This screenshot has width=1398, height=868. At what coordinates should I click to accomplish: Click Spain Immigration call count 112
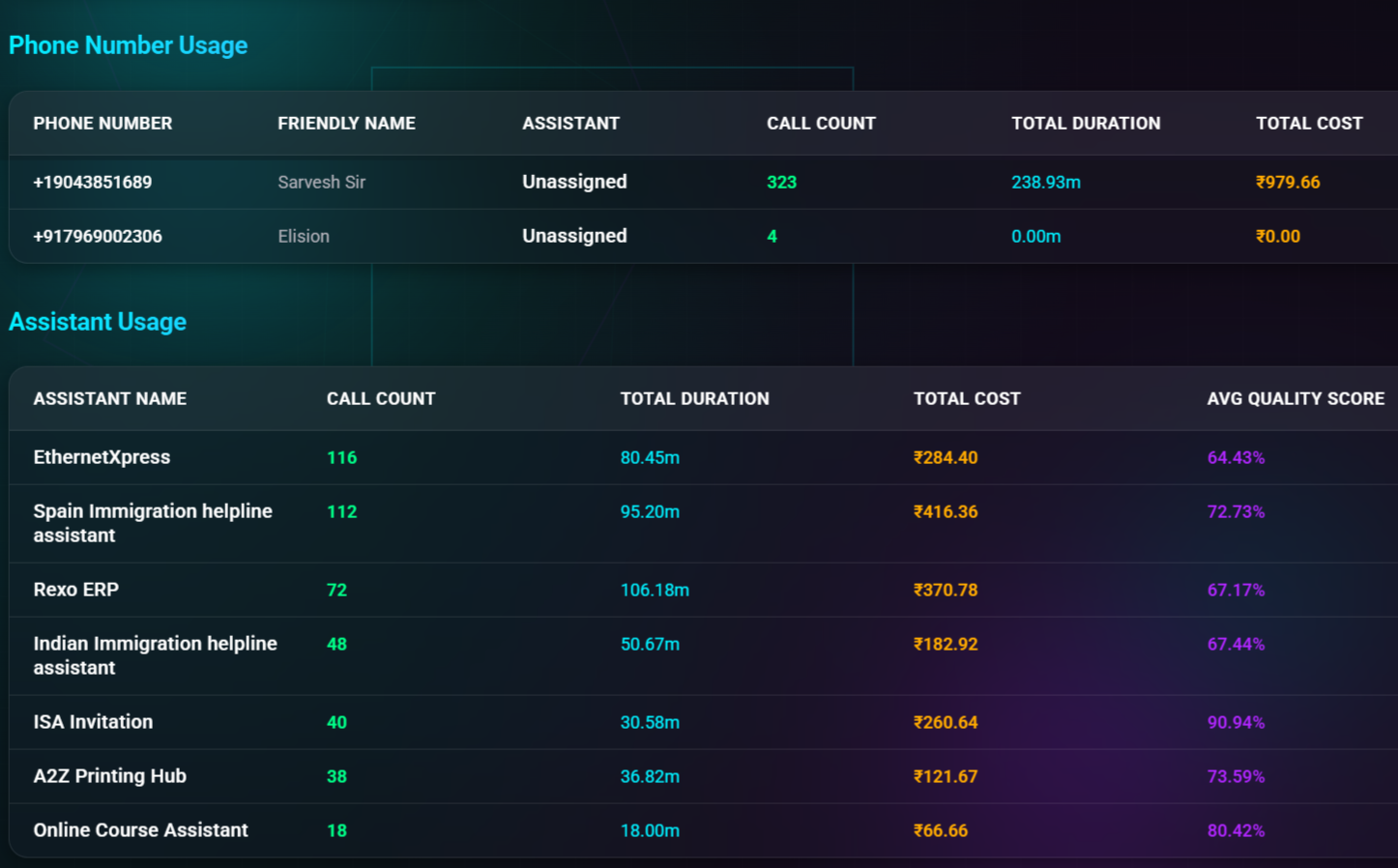coord(341,511)
